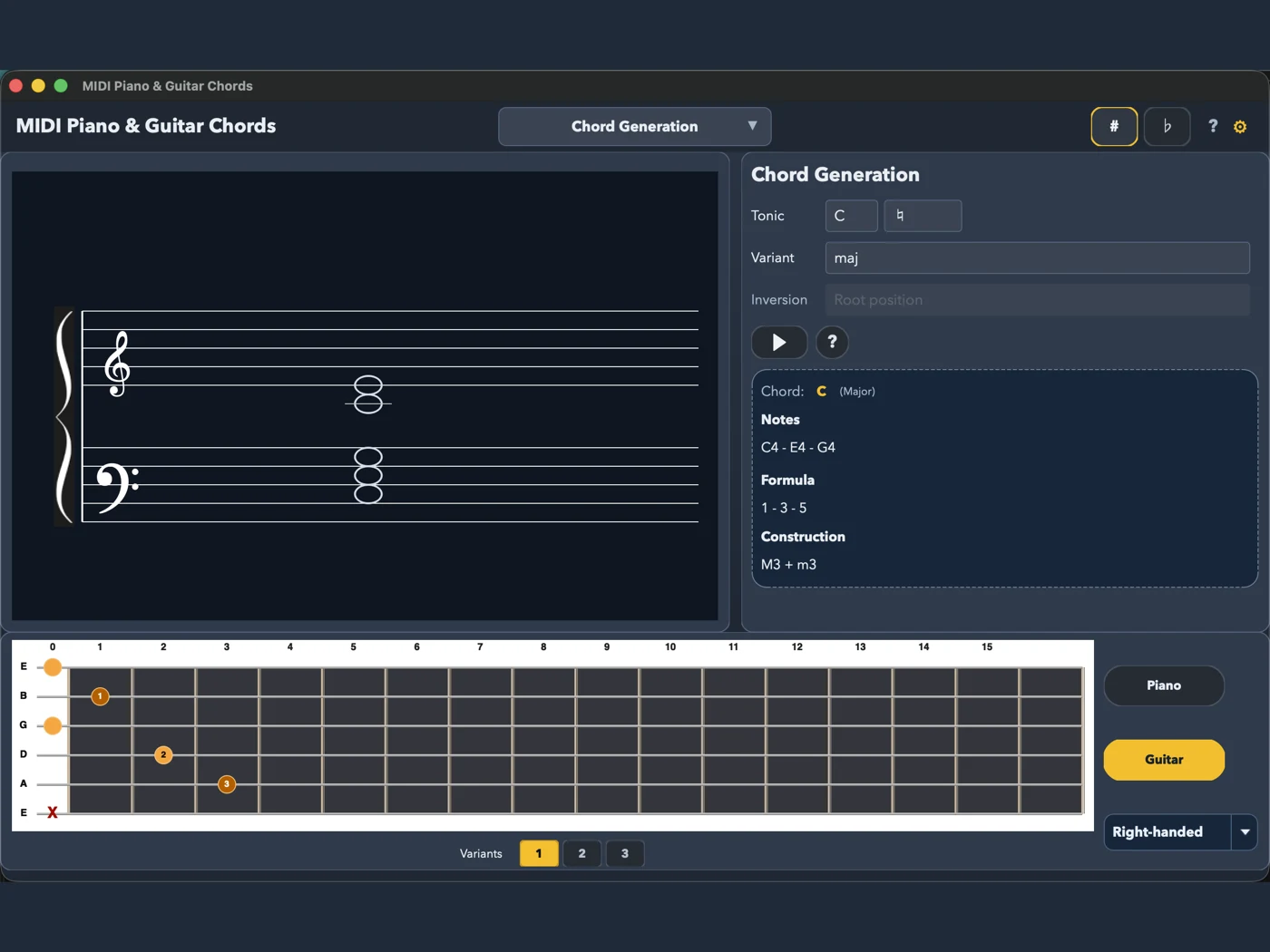The image size is (1270, 952).
Task: Open app help from header
Action: (x=1213, y=126)
